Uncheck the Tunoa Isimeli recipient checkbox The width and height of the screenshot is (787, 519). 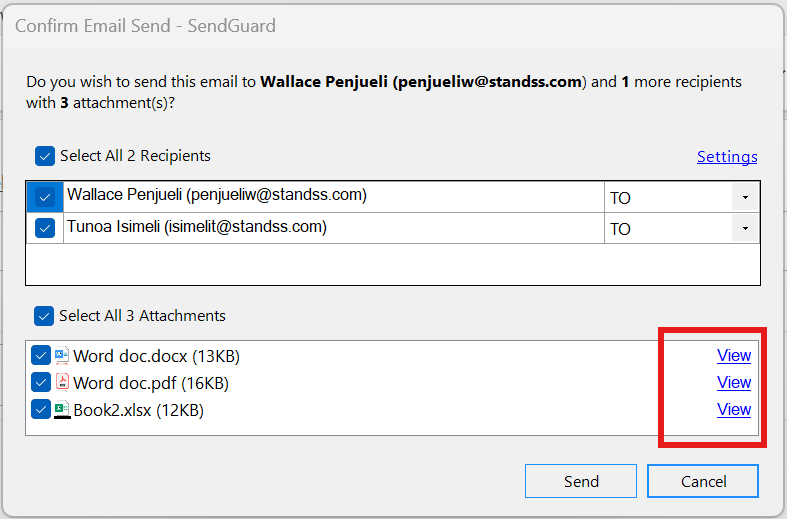tap(45, 228)
